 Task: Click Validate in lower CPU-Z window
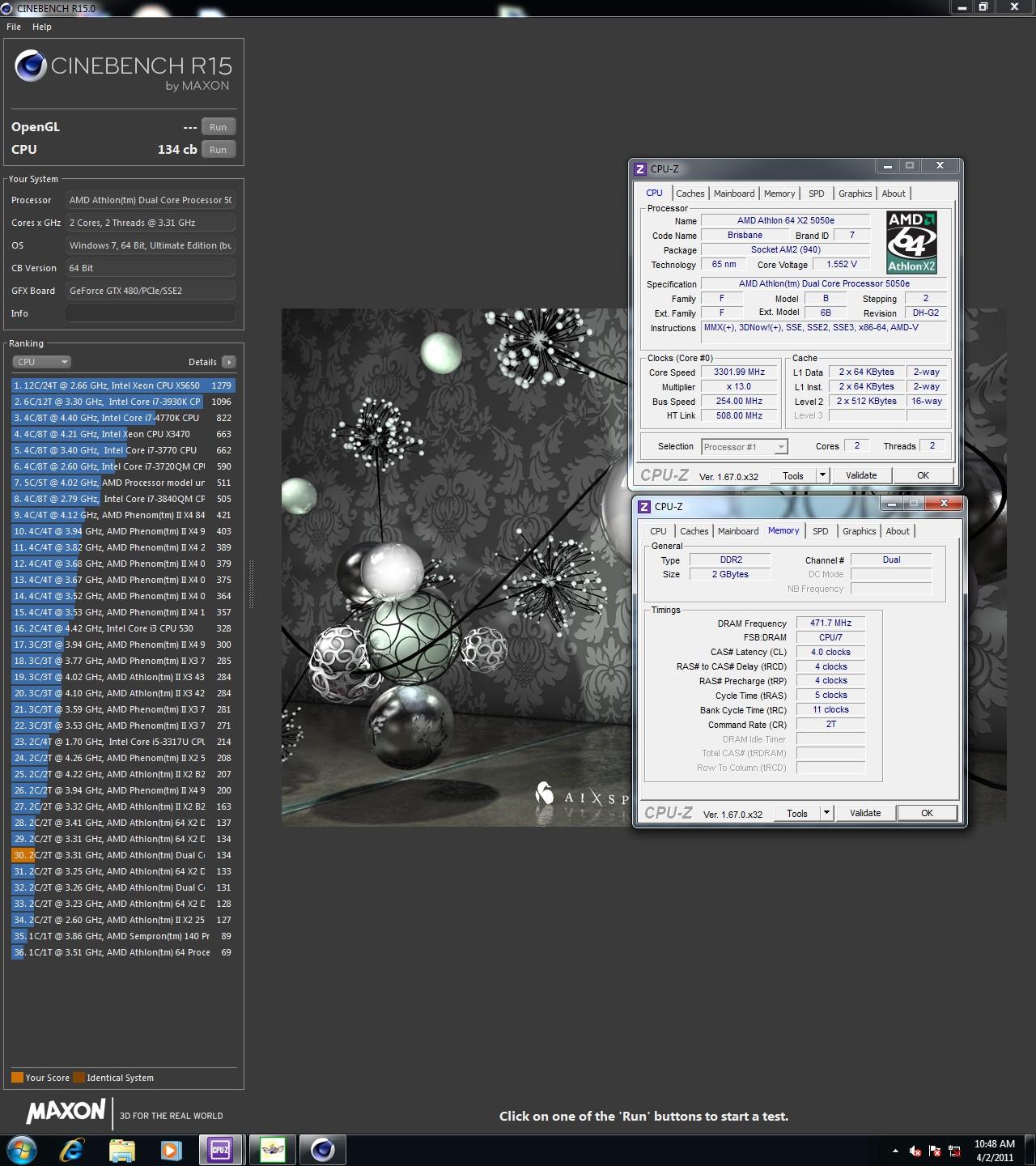click(865, 813)
